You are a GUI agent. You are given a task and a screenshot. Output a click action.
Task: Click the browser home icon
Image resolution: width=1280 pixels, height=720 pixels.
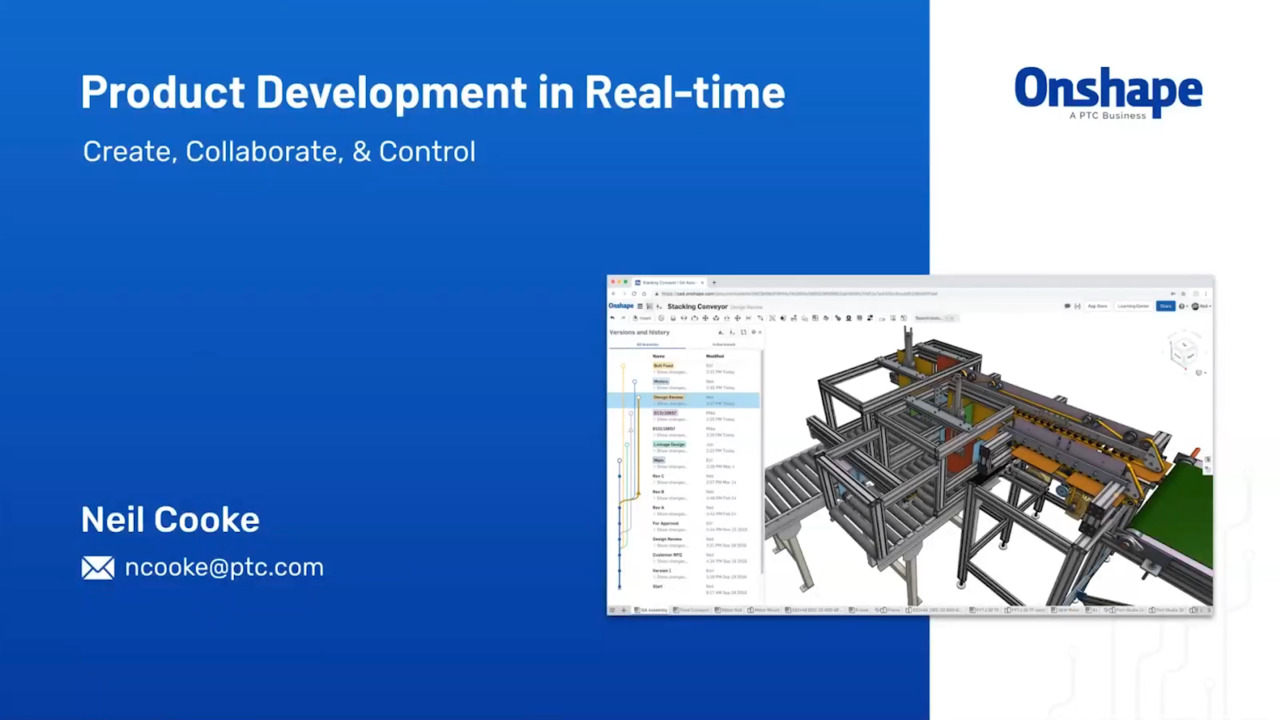[644, 294]
